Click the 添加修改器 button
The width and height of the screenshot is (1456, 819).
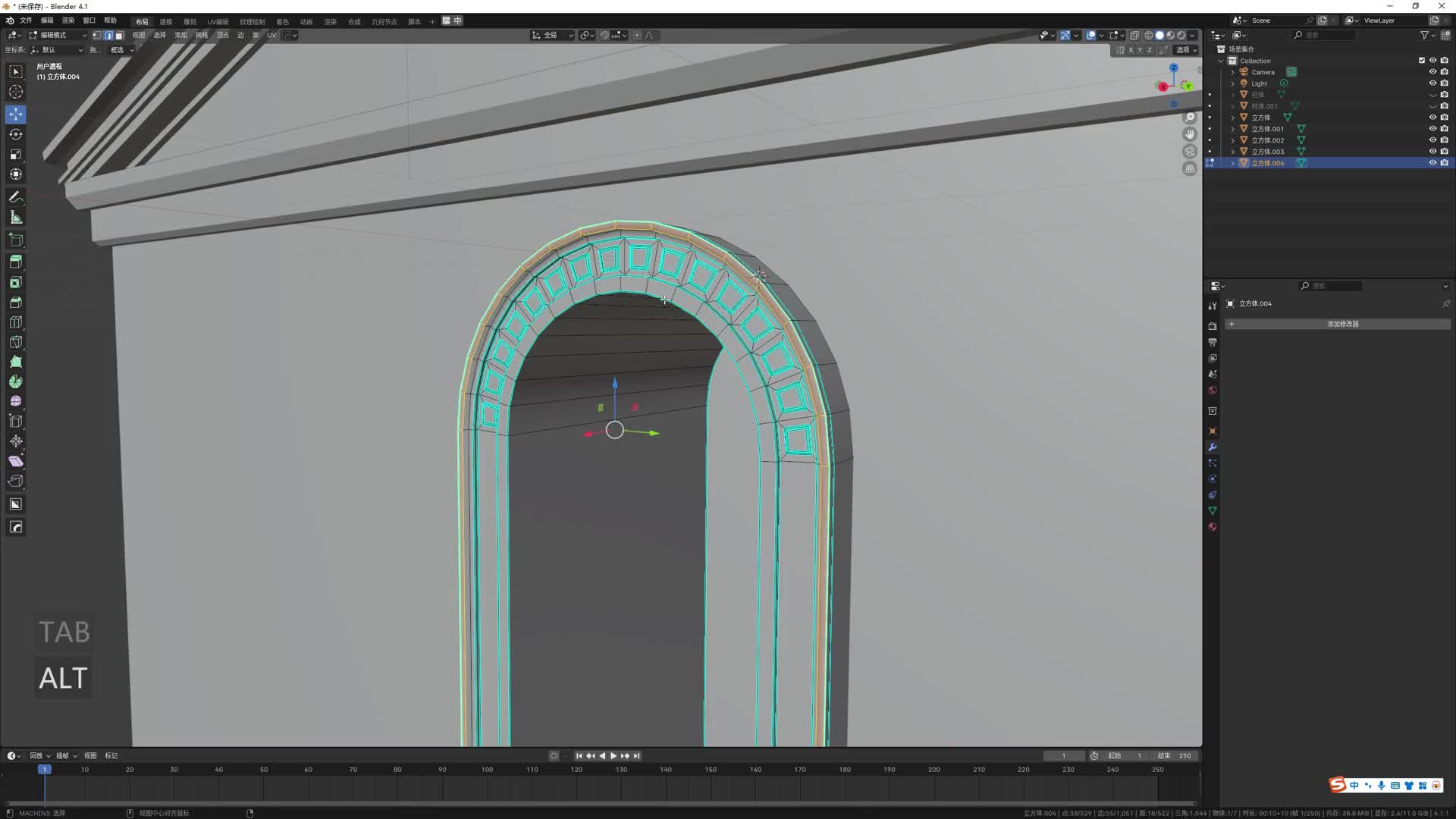pos(1342,324)
